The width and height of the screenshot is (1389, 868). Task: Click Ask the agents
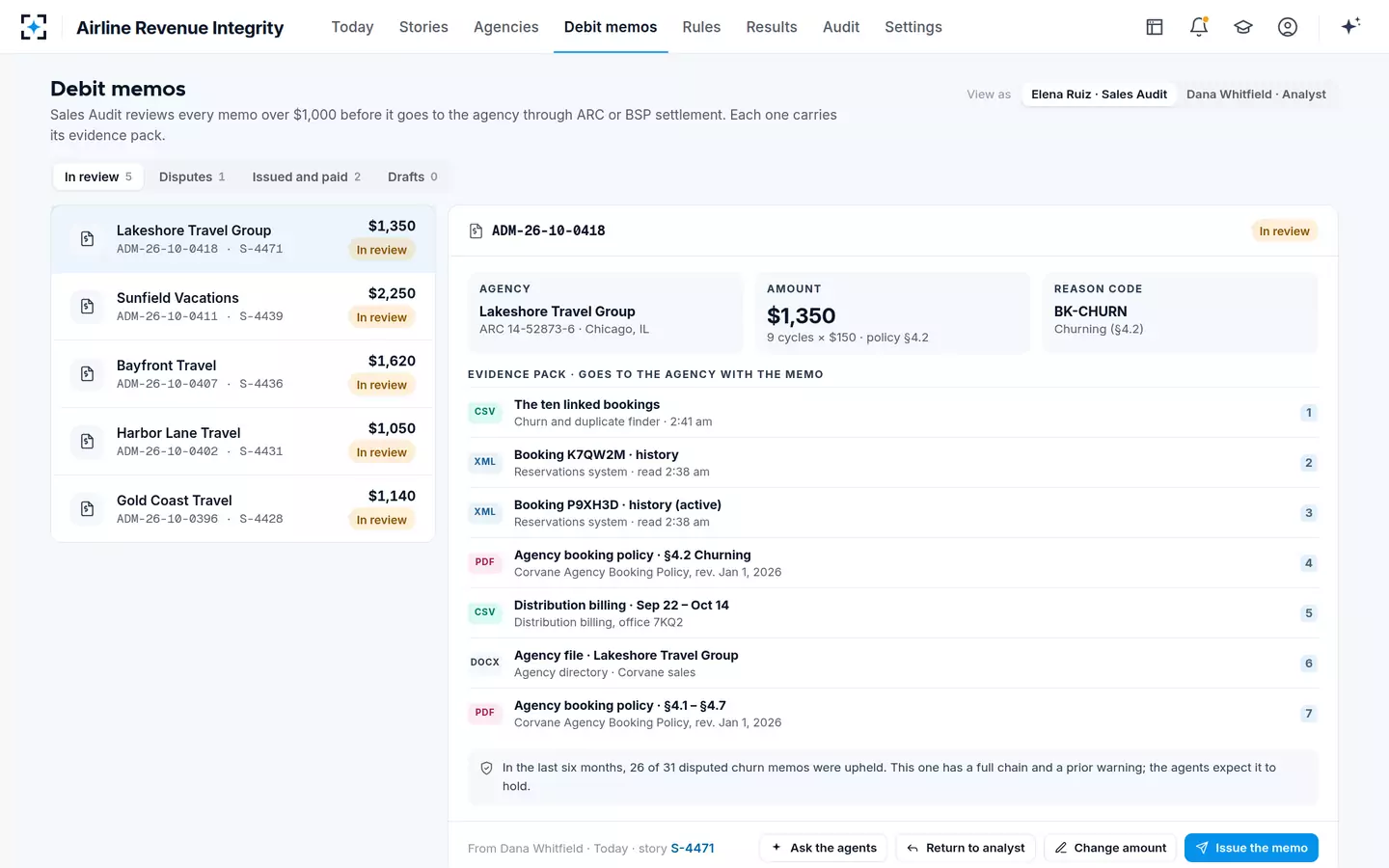coord(824,848)
